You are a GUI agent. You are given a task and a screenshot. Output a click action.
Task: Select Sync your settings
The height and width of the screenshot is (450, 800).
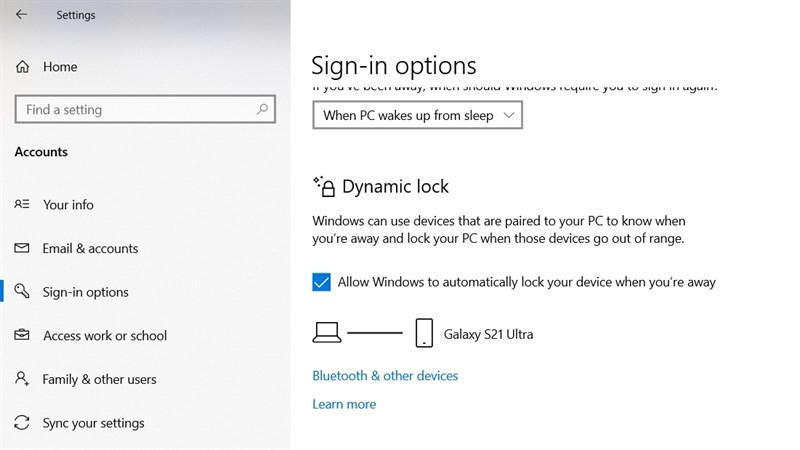93,423
